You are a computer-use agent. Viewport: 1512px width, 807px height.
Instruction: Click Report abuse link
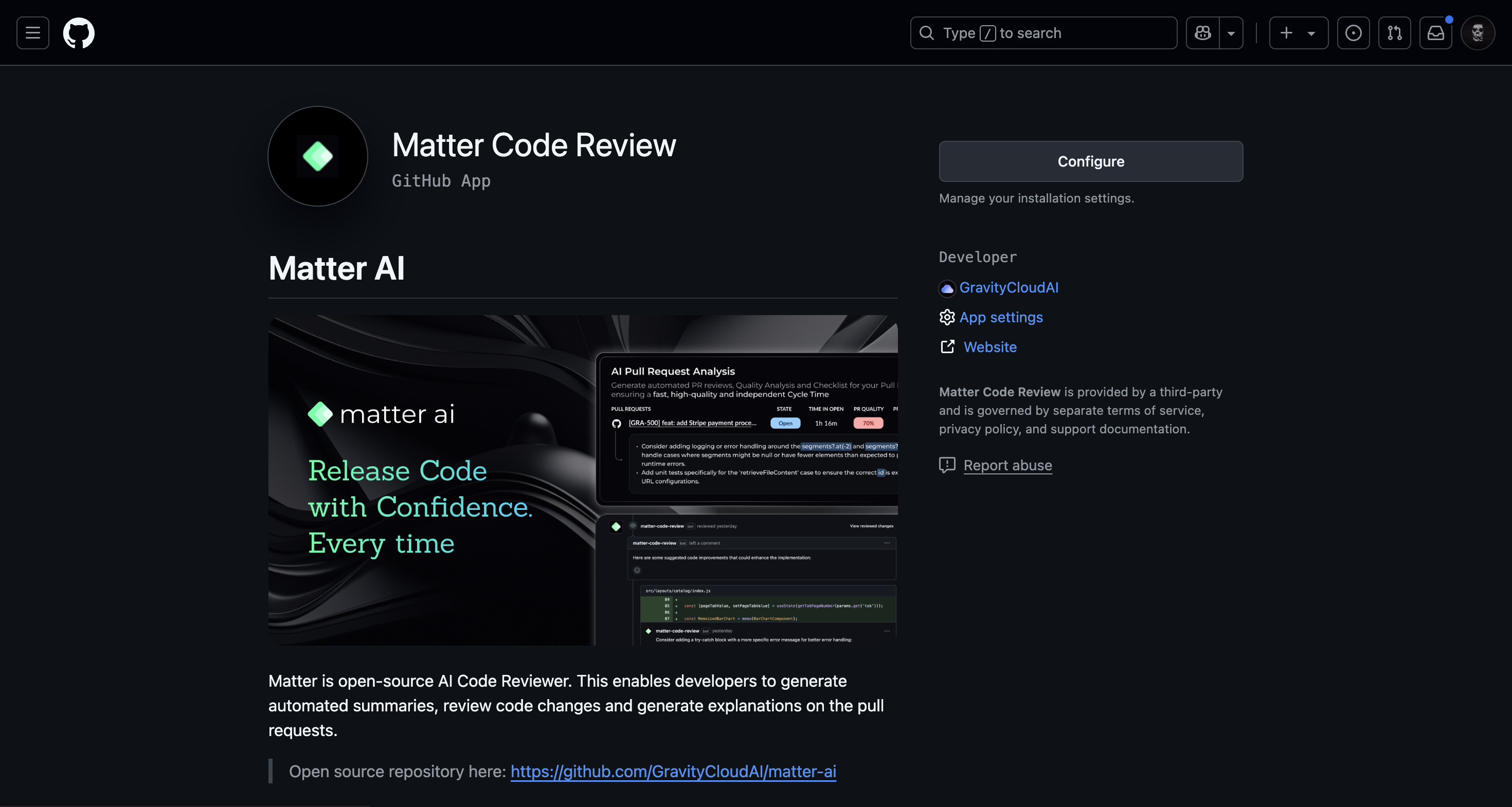(1007, 465)
